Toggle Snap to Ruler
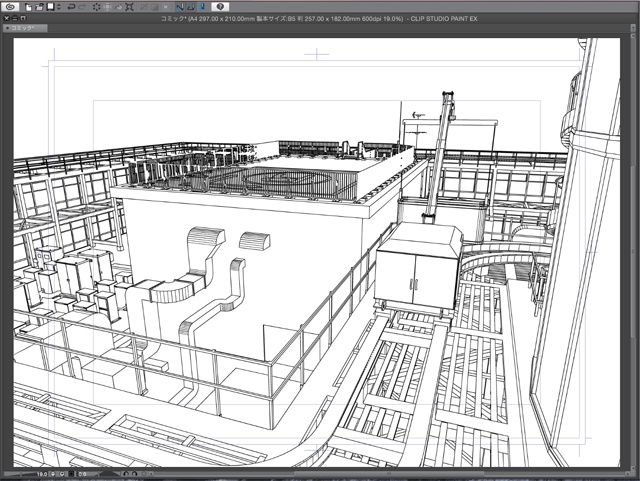The height and width of the screenshot is (481, 640). pyautogui.click(x=180, y=7)
